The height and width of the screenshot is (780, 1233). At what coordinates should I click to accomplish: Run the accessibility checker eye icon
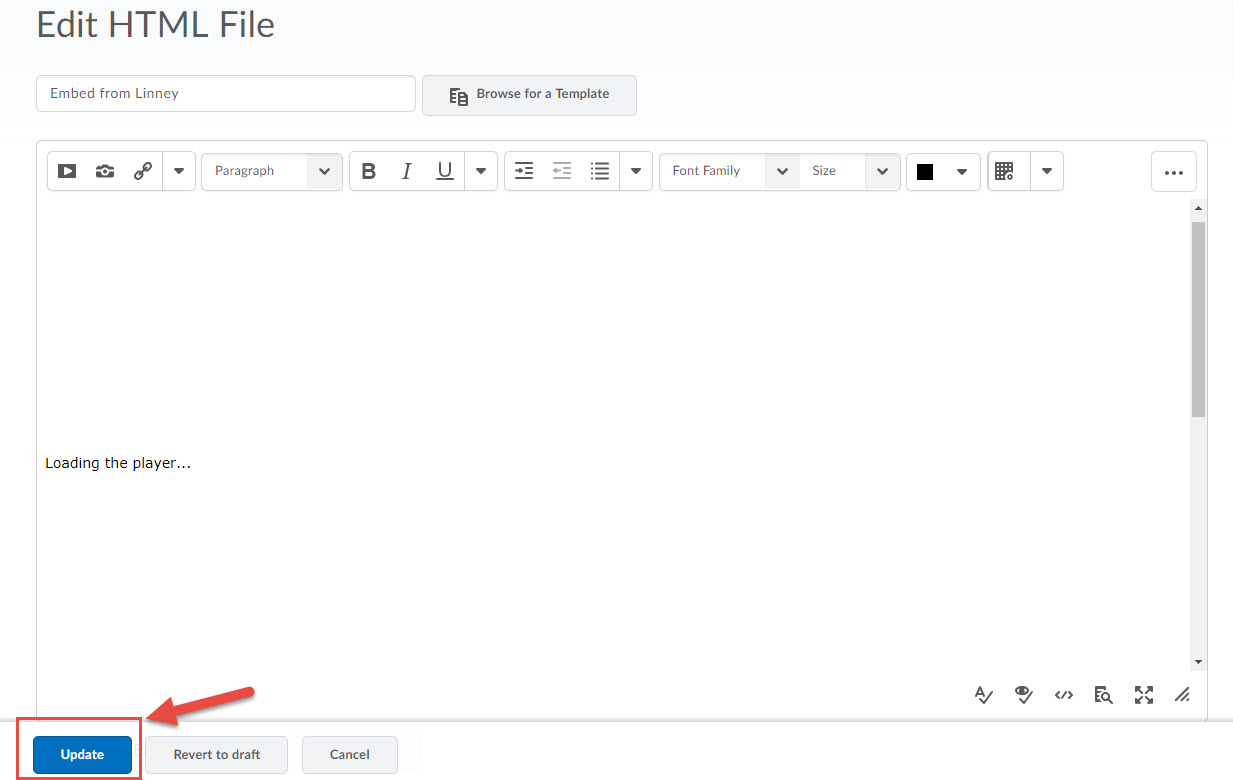pos(1023,695)
